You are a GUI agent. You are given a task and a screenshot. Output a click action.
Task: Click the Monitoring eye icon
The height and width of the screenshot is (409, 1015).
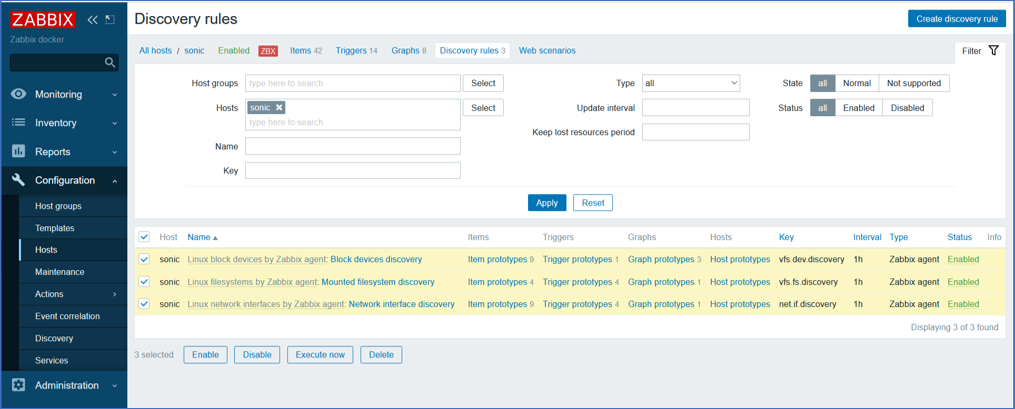(19, 94)
